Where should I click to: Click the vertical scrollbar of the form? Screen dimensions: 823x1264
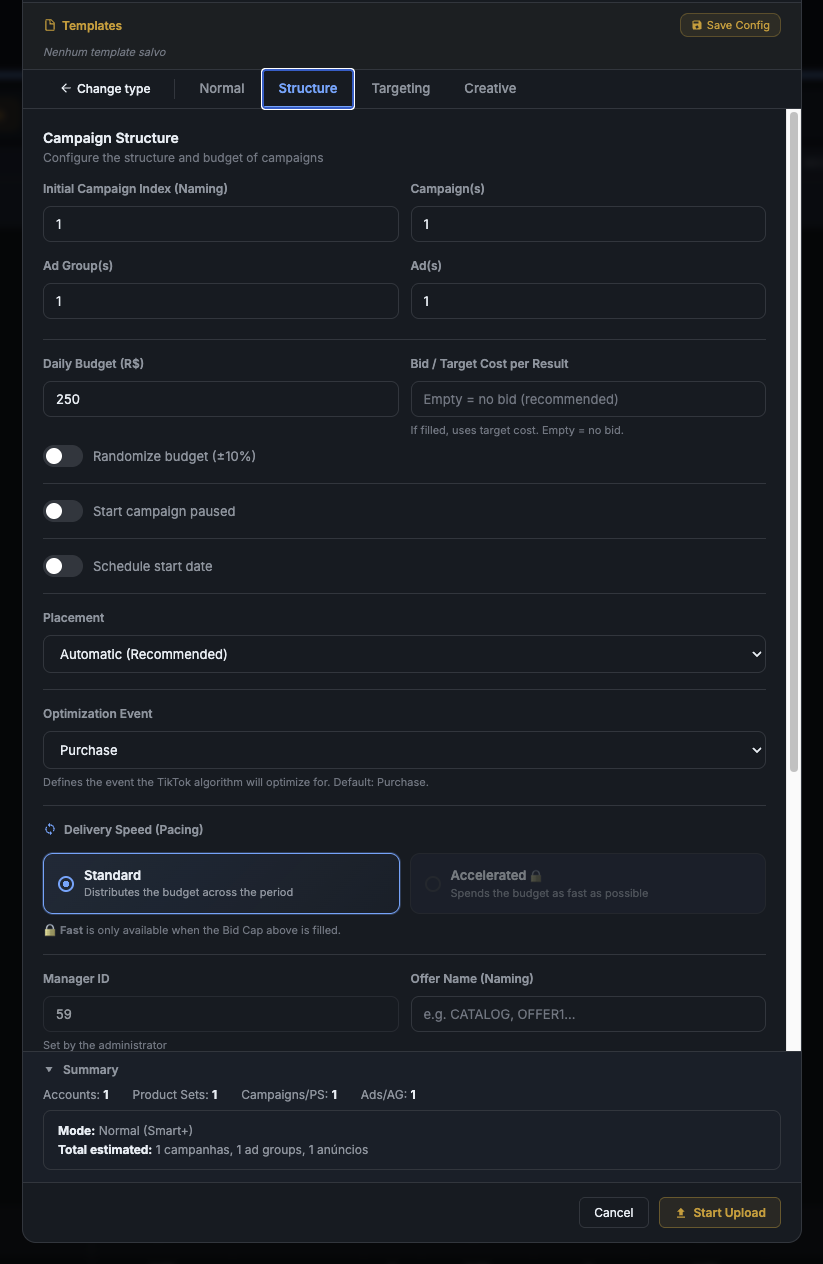tap(794, 442)
